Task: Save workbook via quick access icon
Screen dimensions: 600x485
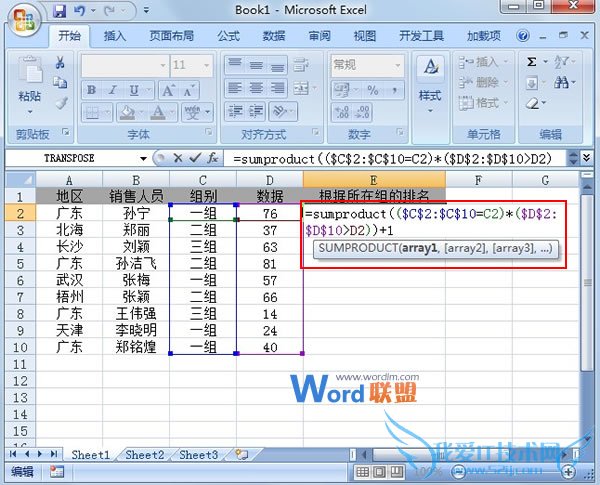Action: click(60, 11)
